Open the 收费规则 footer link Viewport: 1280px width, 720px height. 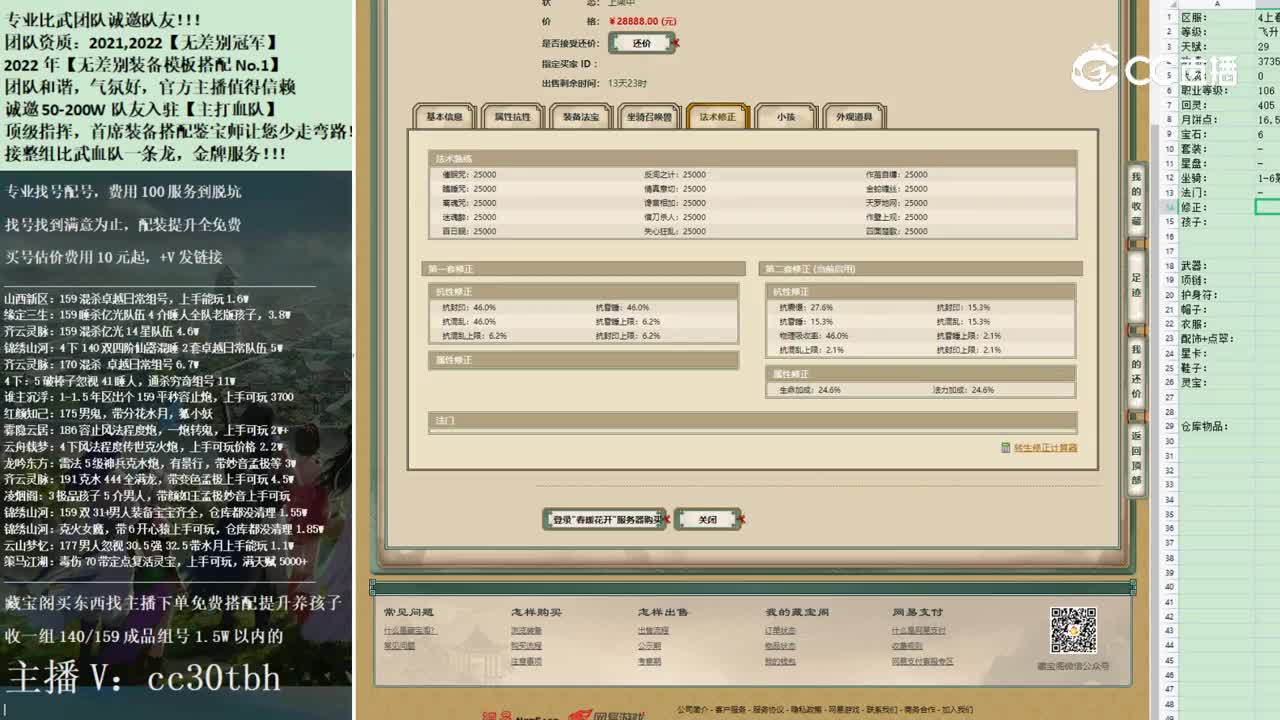click(907, 646)
